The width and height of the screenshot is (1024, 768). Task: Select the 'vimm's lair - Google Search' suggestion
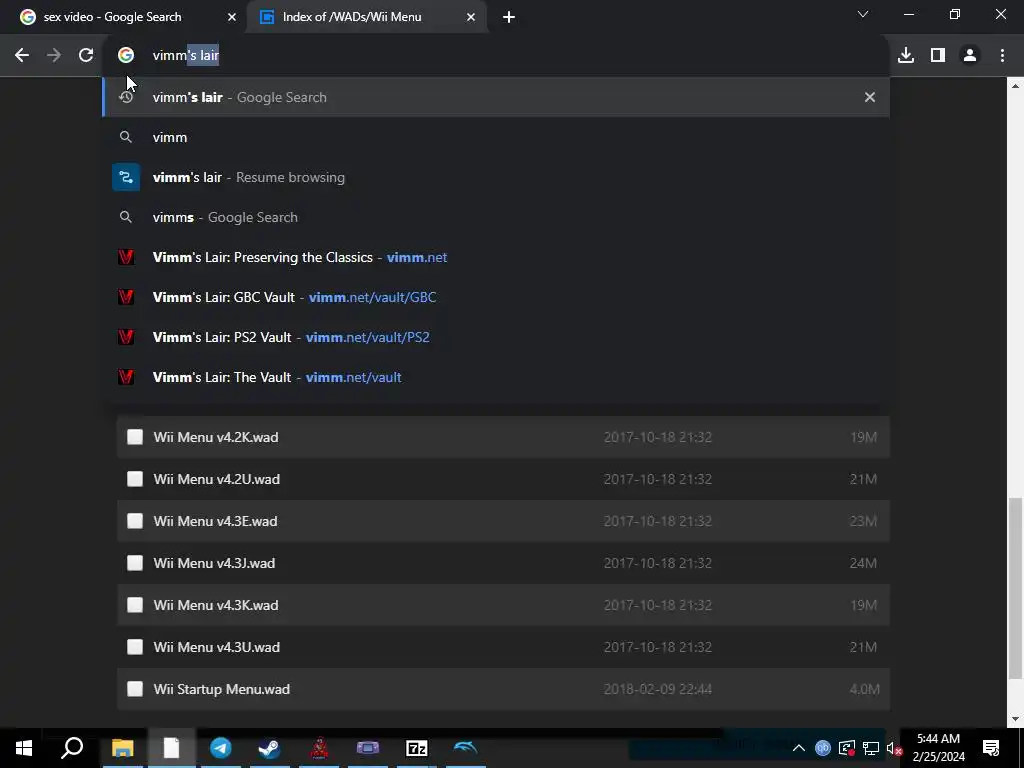496,97
